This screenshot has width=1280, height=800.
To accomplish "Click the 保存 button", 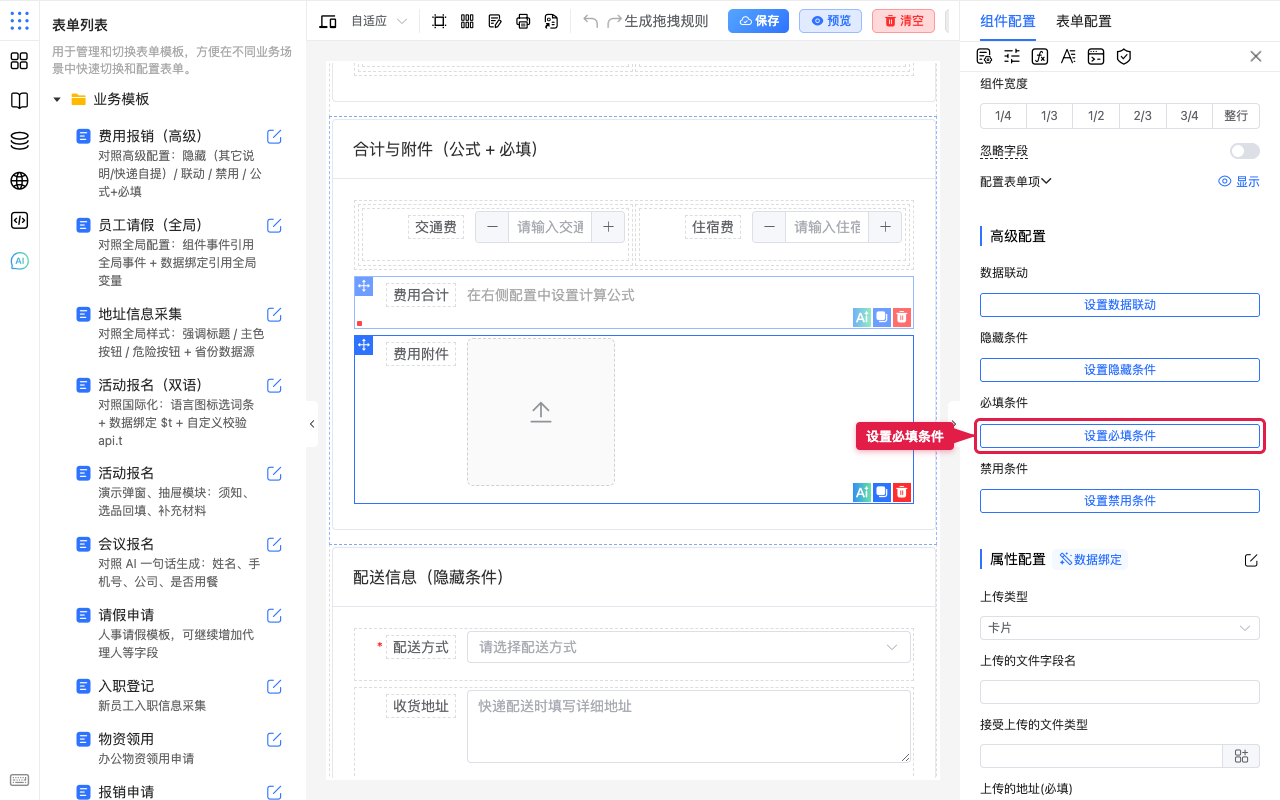I will tap(758, 21).
